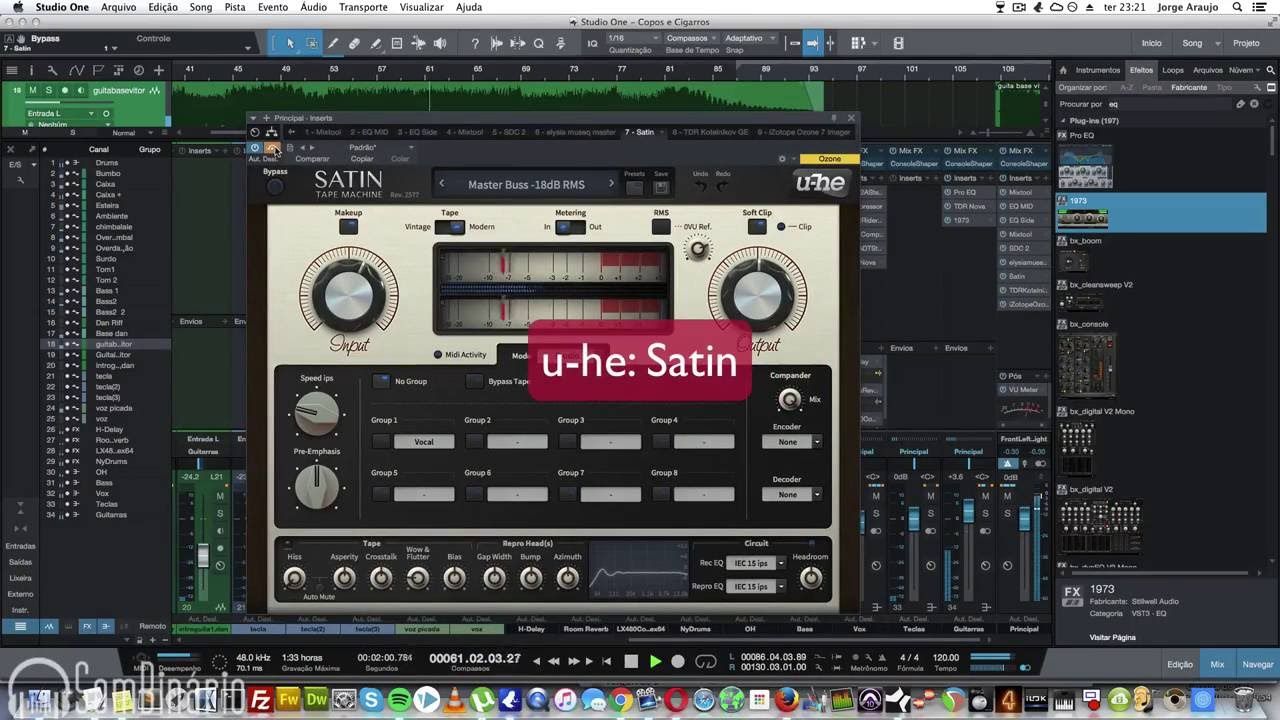
Task: Click the IQ quantize icon
Action: [x=592, y=44]
